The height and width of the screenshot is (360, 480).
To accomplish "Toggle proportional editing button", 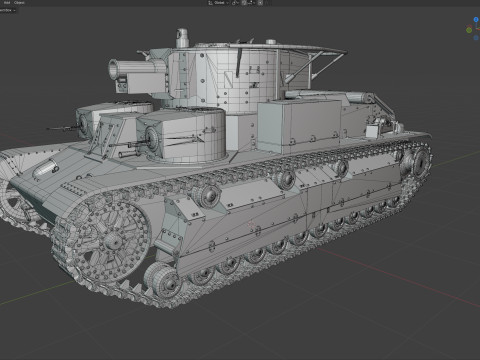I will point(260,3).
